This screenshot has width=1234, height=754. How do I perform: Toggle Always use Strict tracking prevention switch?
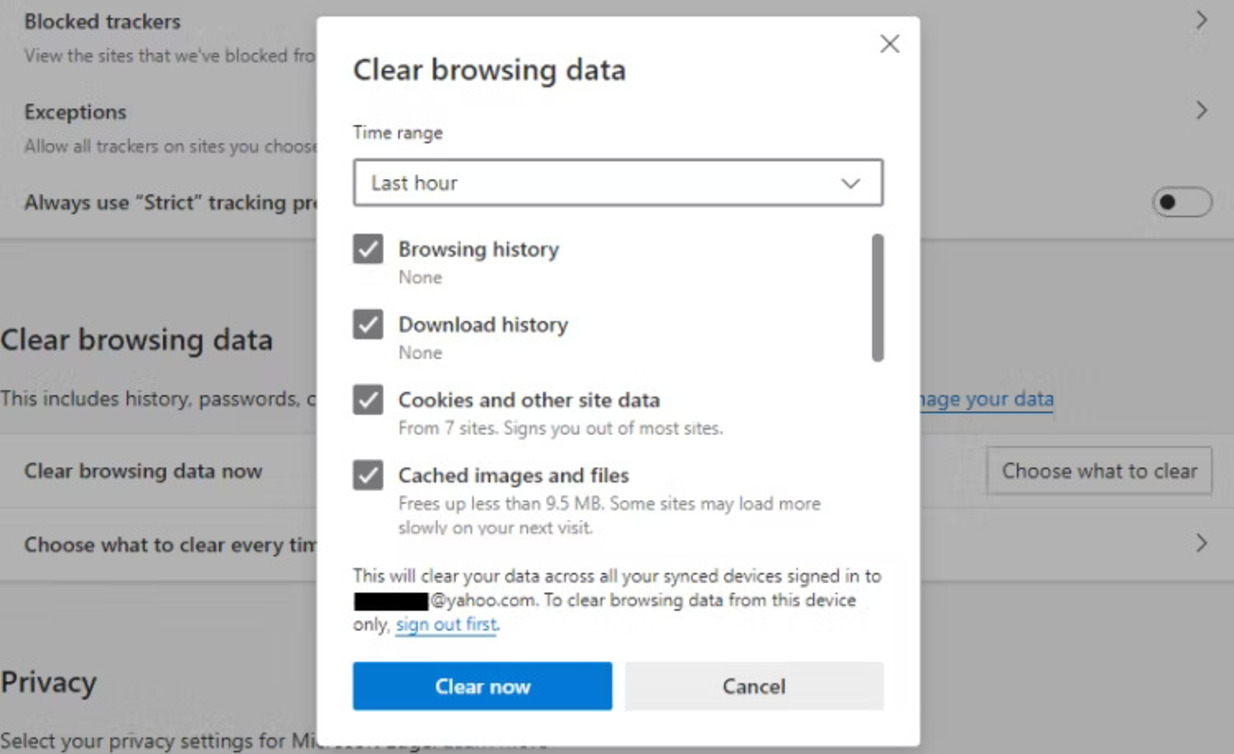click(1182, 202)
